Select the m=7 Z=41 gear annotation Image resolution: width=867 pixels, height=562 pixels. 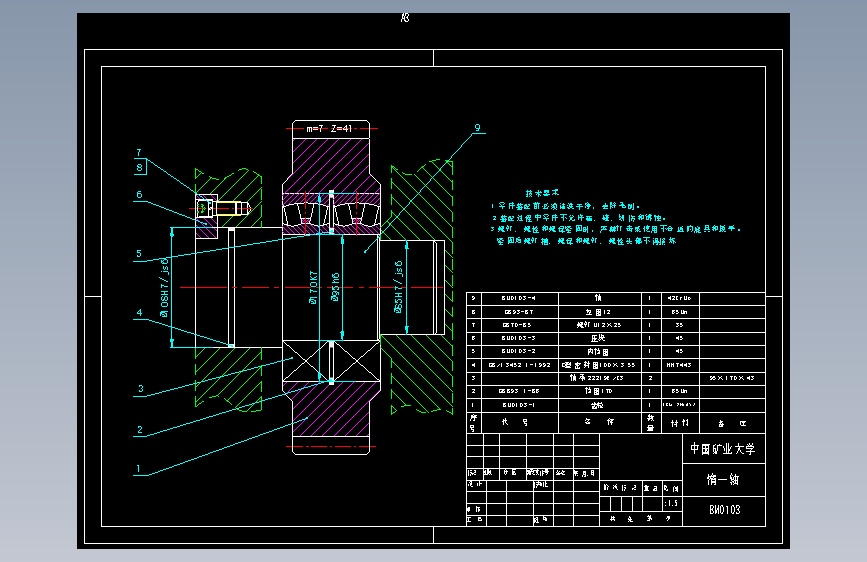coord(329,129)
